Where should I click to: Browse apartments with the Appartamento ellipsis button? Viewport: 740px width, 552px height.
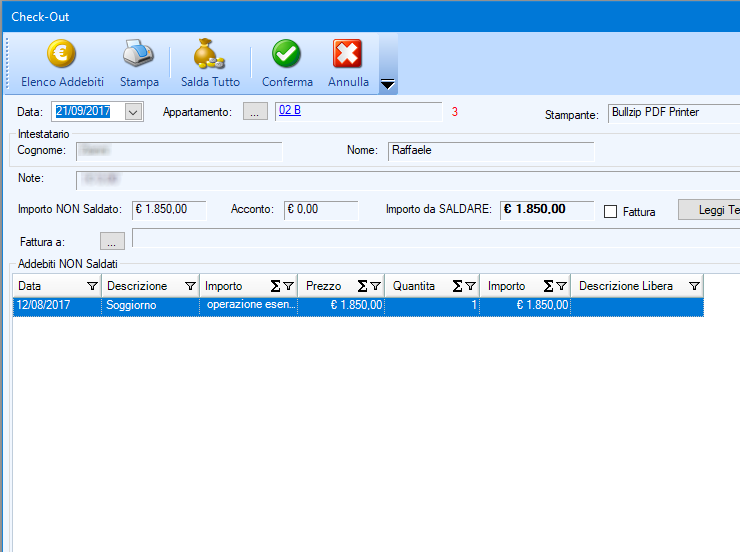255,112
